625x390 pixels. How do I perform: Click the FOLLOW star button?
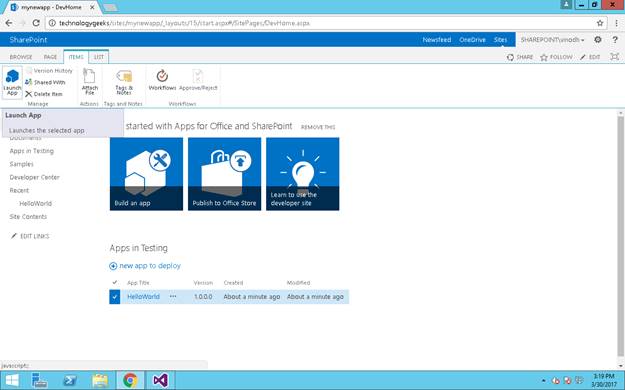(x=556, y=57)
